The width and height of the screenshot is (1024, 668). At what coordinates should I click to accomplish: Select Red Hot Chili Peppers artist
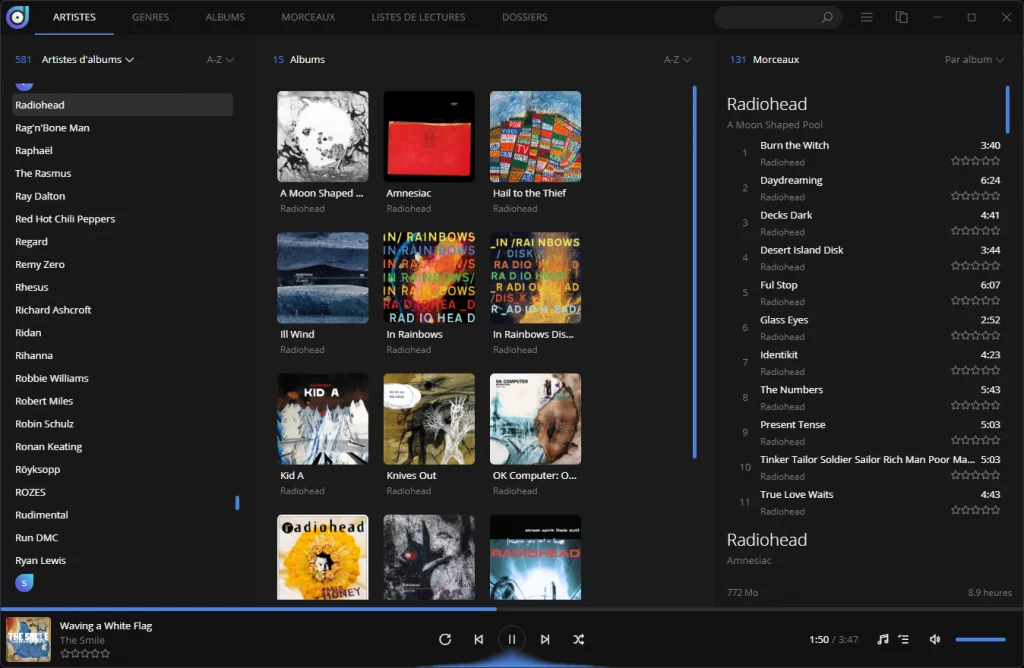[65, 219]
